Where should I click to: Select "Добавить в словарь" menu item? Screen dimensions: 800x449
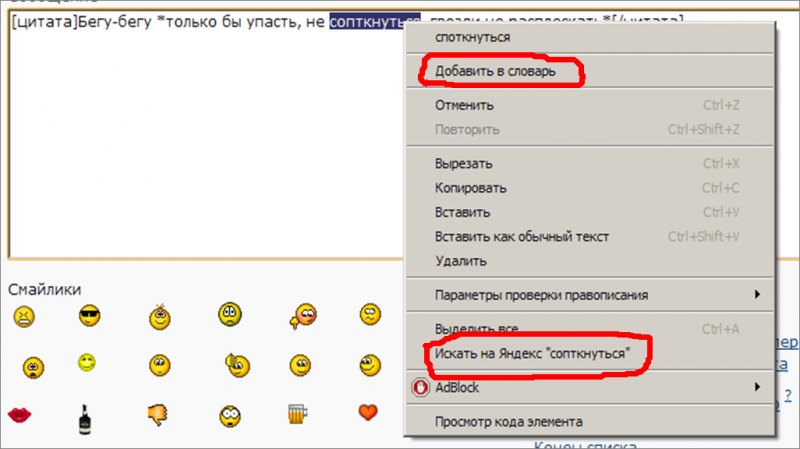(x=494, y=72)
